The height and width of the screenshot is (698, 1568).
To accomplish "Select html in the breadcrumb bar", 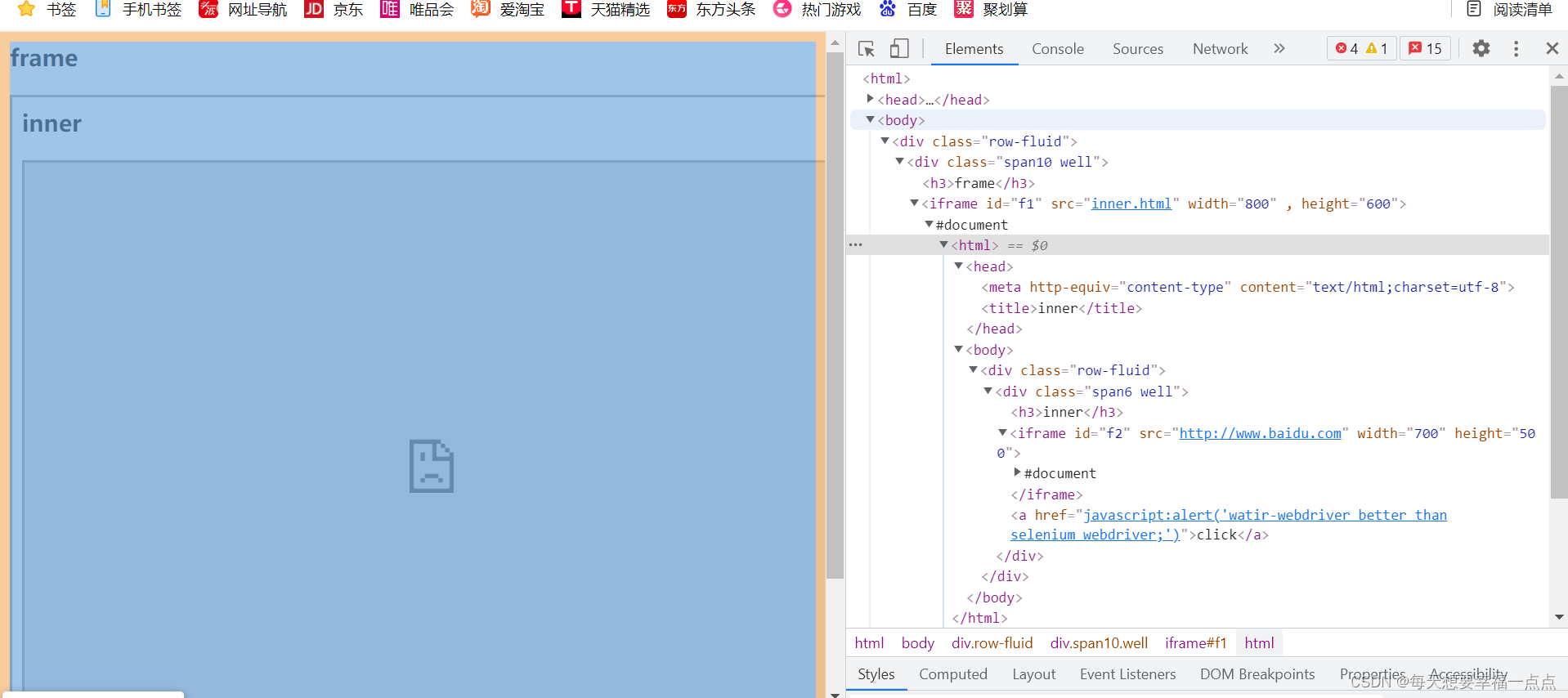I will [869, 643].
